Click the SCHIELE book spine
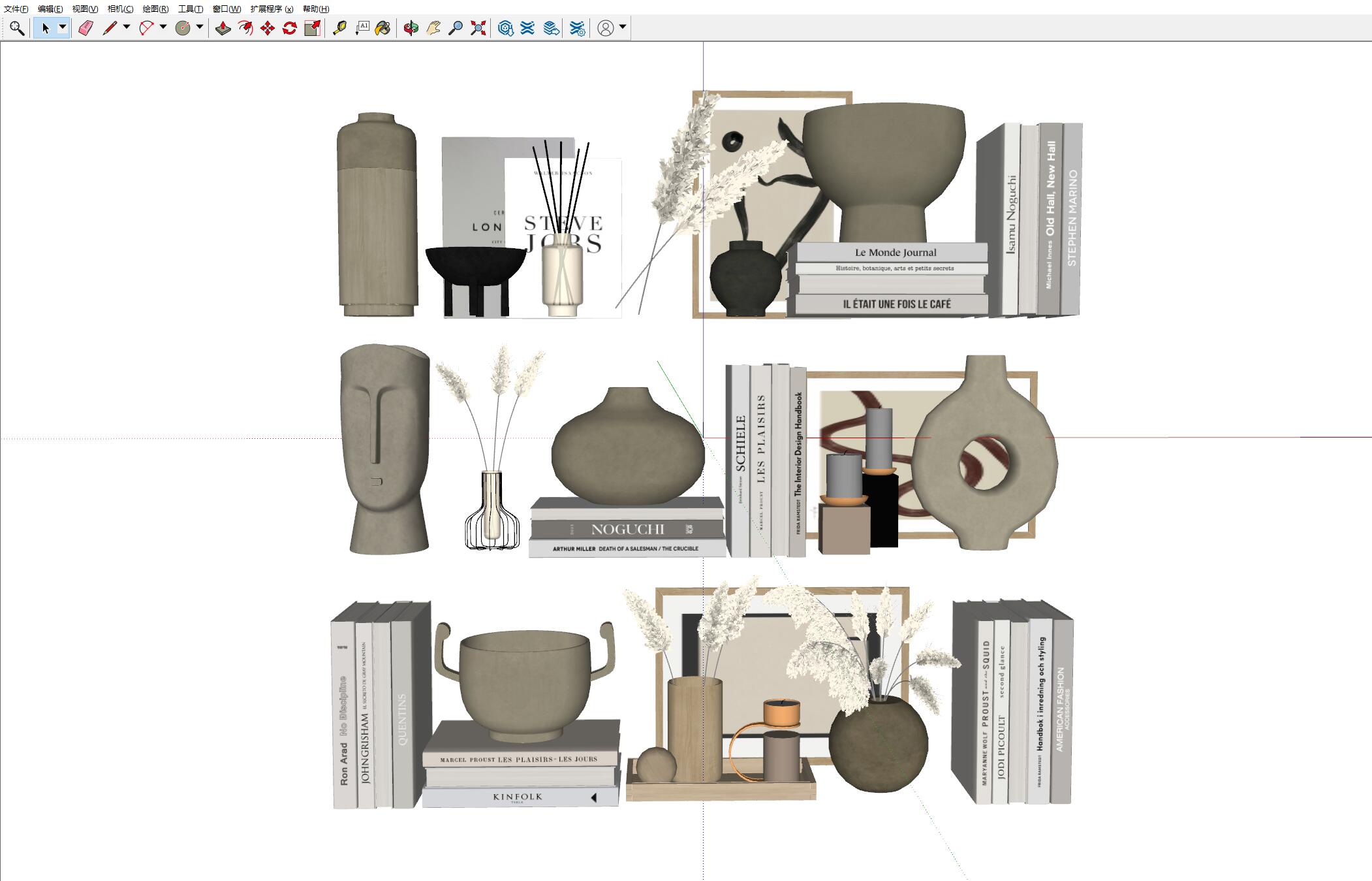The image size is (1372, 881). point(740,460)
